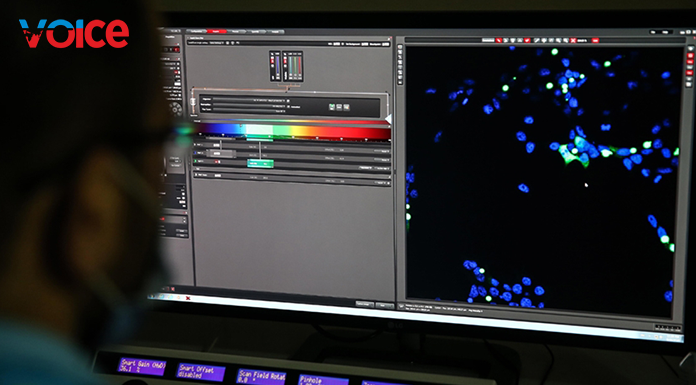
Task: Click the green square icon in beam path panel
Action: point(332,107)
